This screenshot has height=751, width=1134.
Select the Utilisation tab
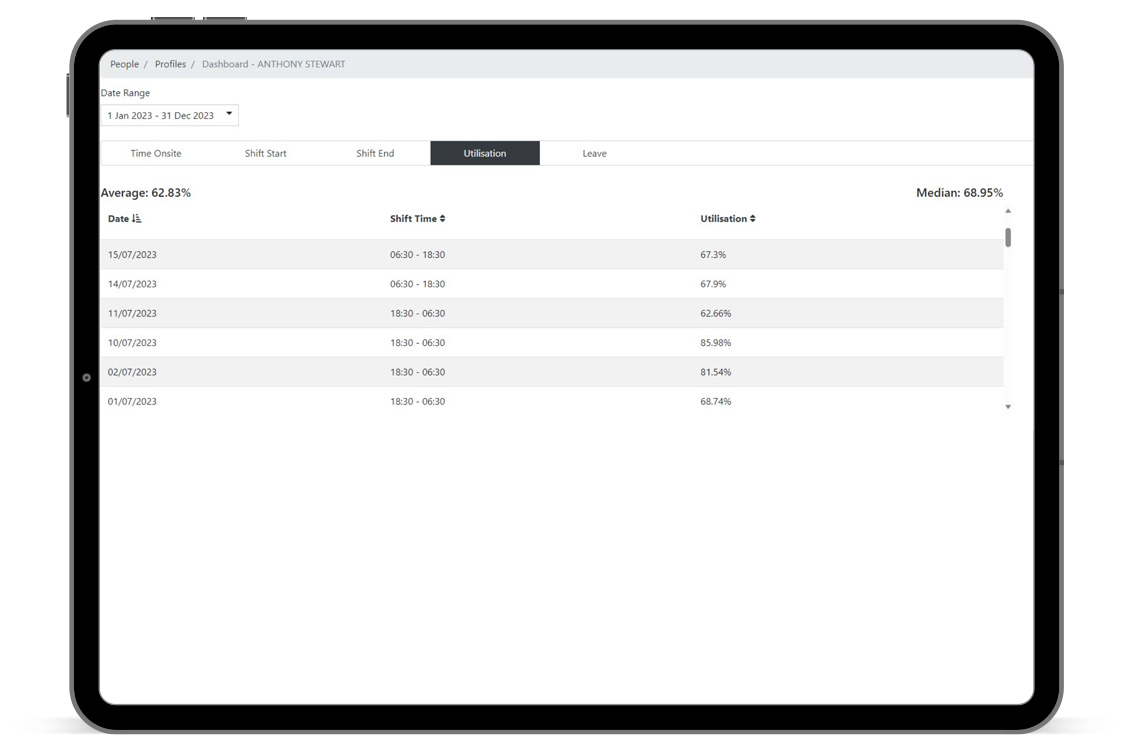point(485,154)
